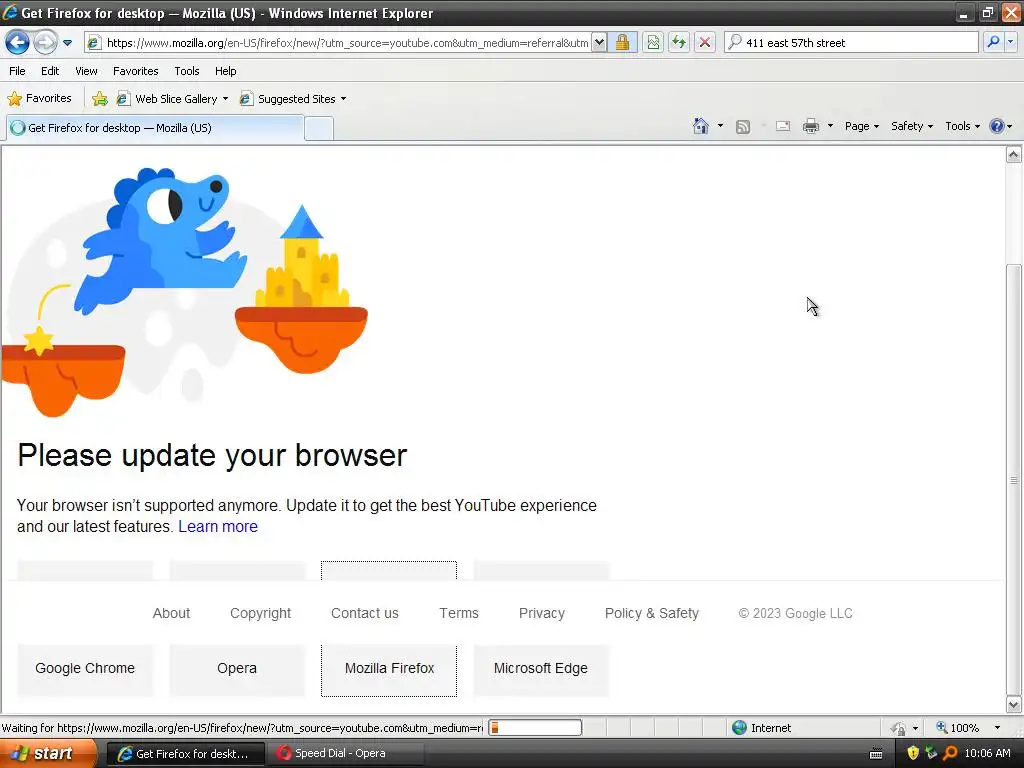Click the 'Learn more' link

pyautogui.click(x=218, y=526)
